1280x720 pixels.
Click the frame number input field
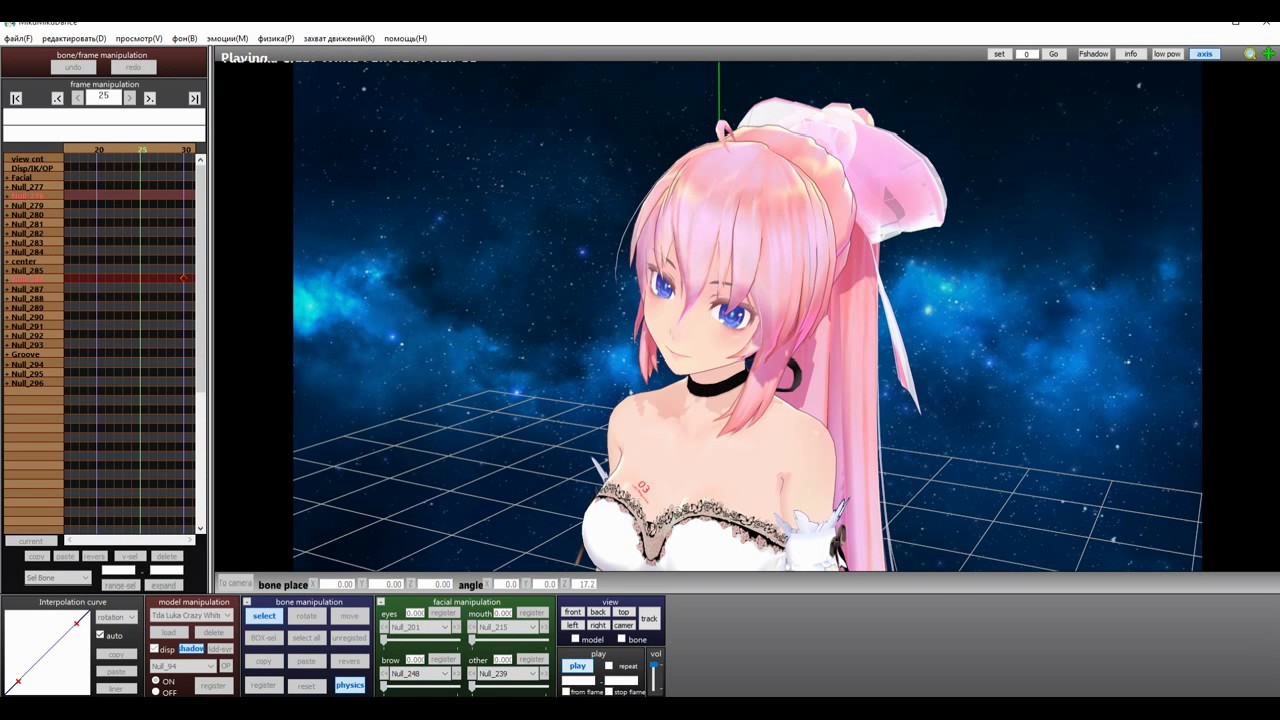104,97
